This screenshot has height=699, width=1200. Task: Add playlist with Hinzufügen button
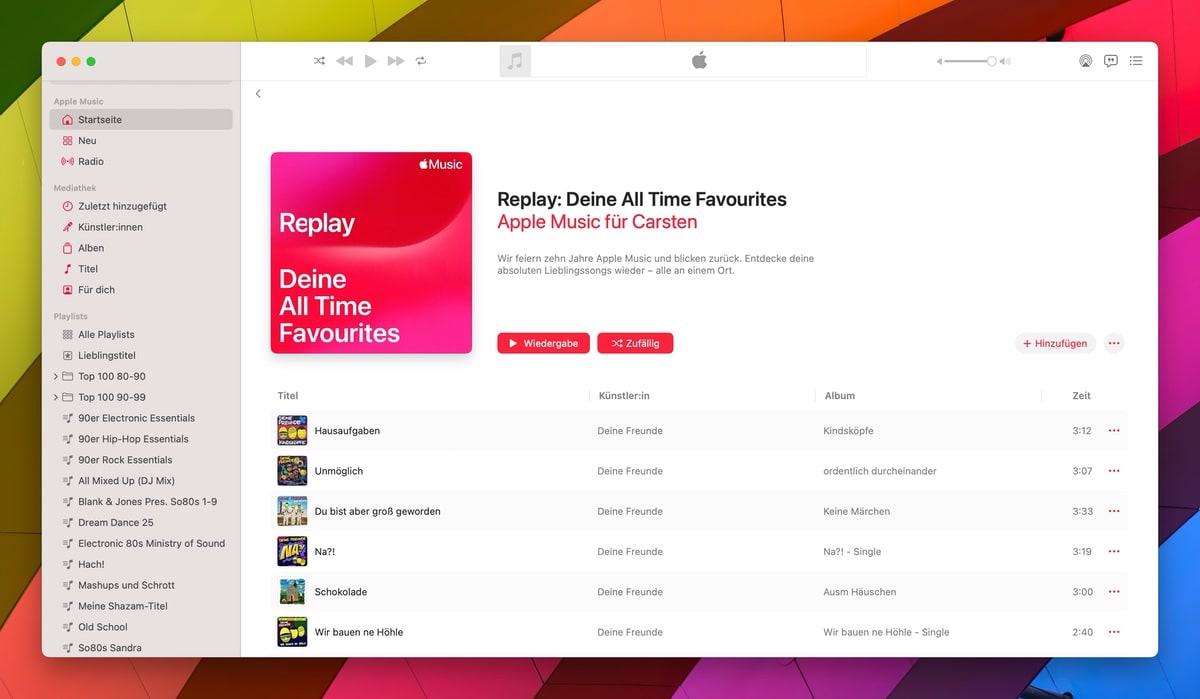click(1055, 343)
